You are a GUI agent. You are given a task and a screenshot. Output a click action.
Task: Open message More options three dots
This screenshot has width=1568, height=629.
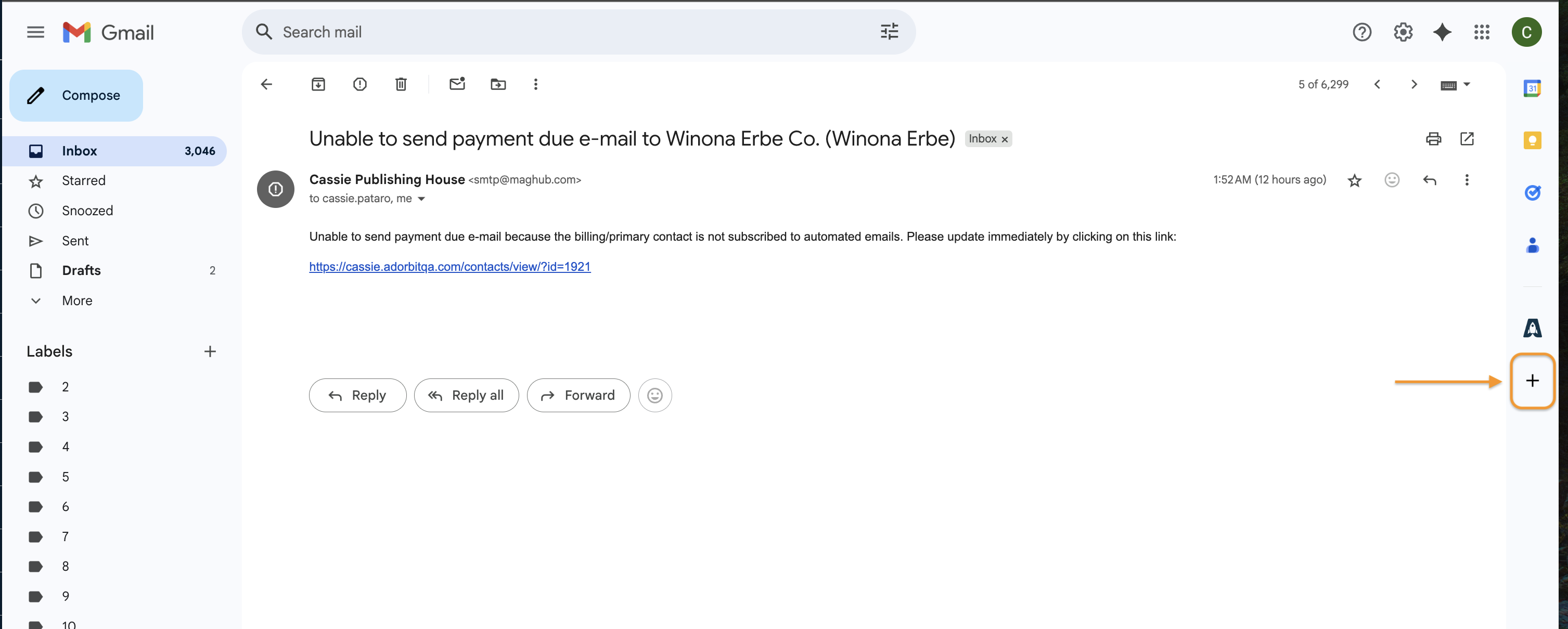(x=1467, y=180)
